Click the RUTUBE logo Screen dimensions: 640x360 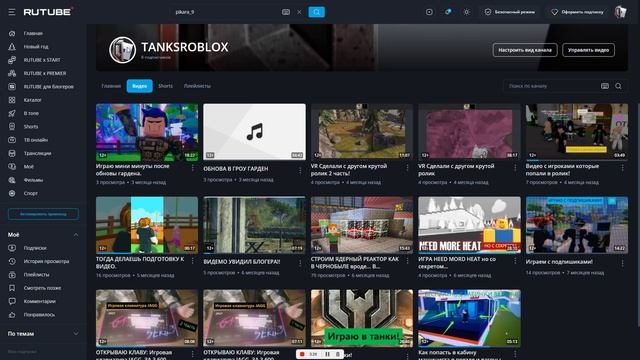click(48, 12)
